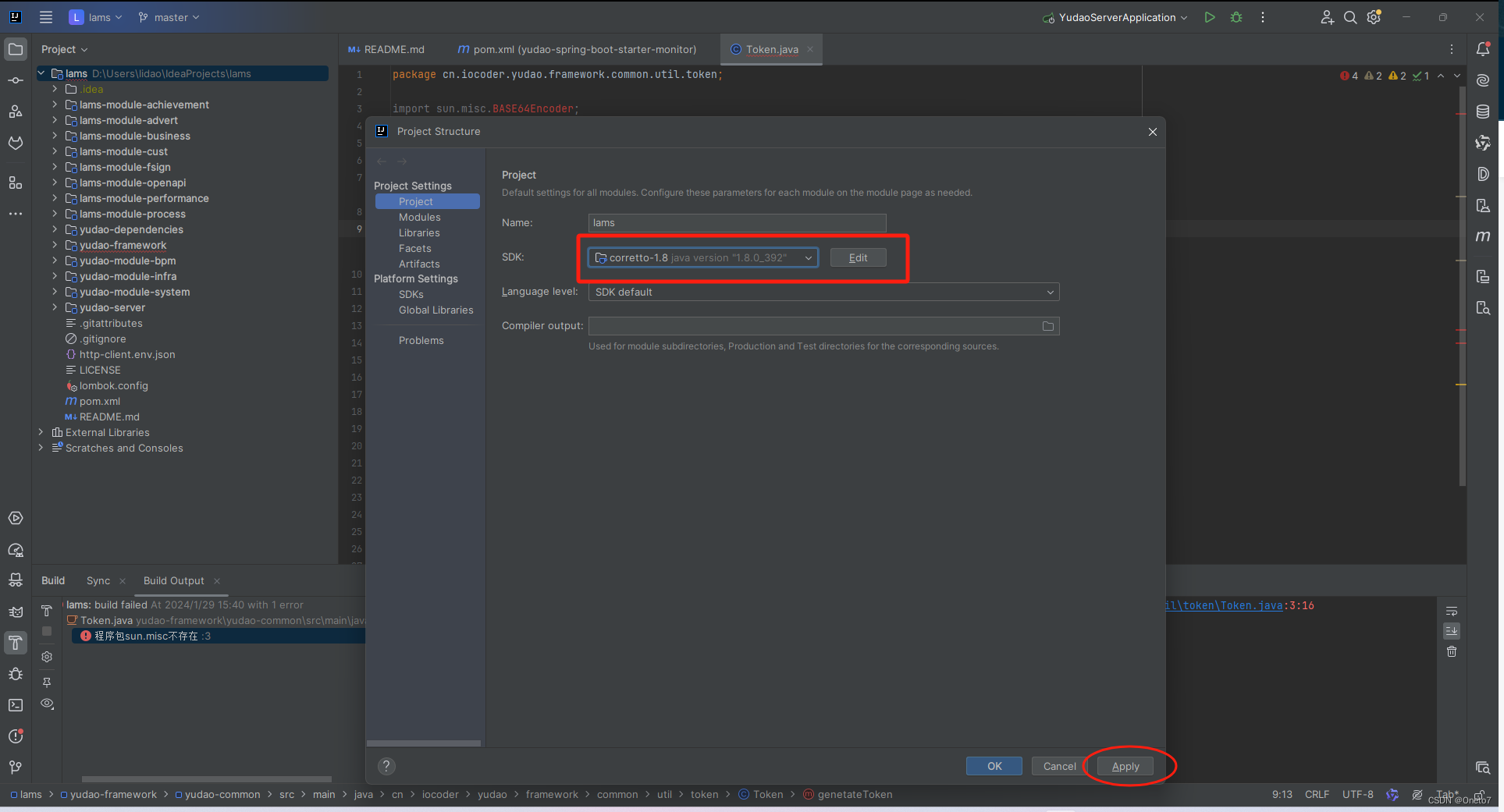Open build view settings gear
The width and height of the screenshot is (1504, 812).
[x=47, y=657]
